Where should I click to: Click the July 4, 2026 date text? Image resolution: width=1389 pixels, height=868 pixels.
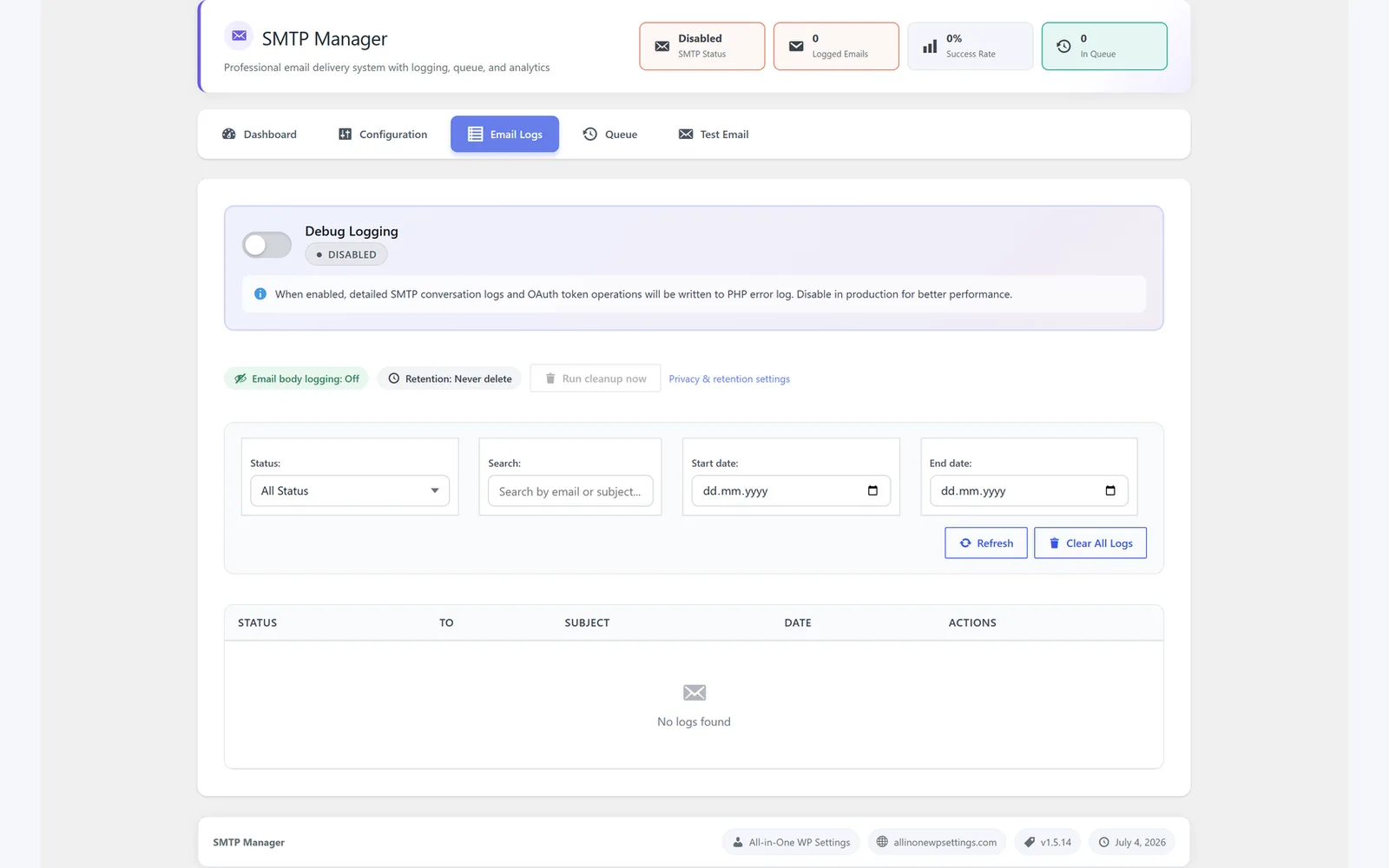pos(1140,842)
